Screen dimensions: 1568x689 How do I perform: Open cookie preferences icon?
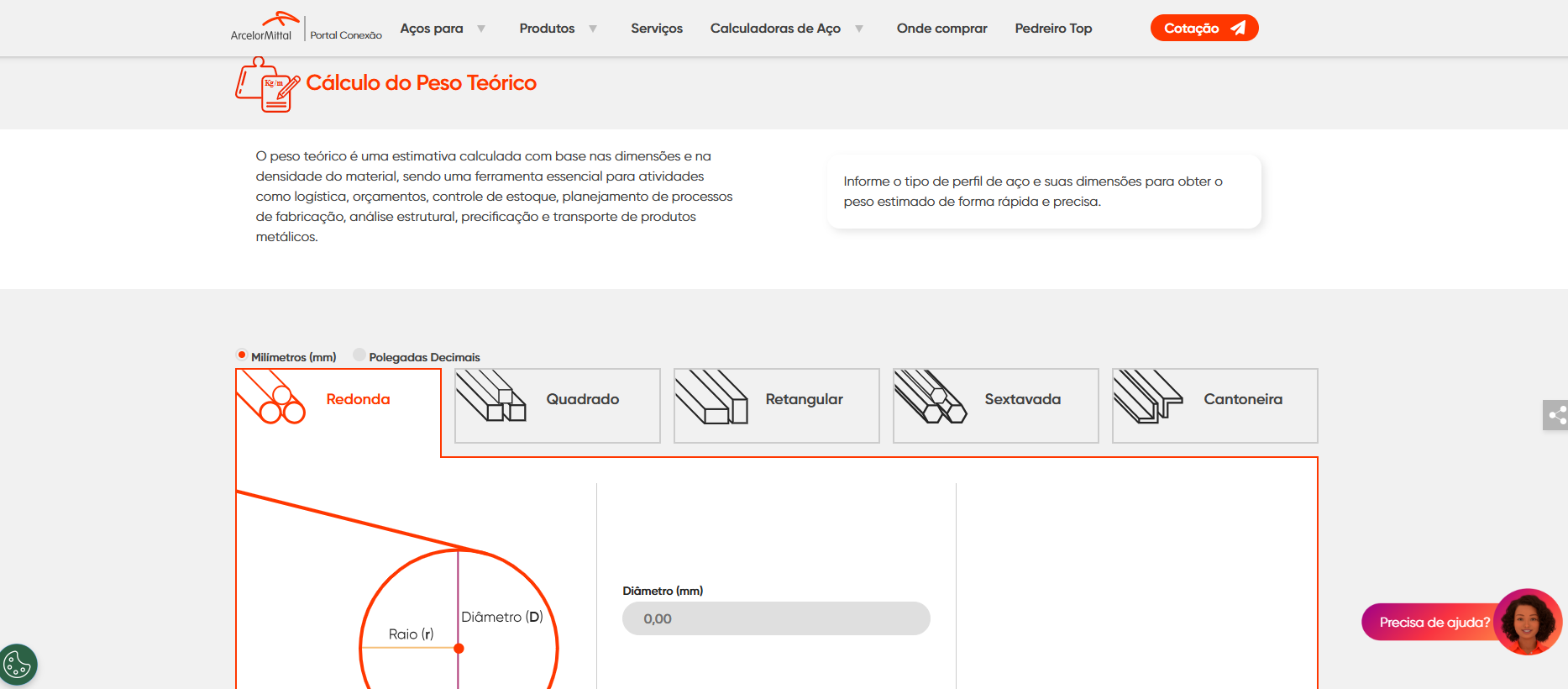pyautogui.click(x=18, y=665)
